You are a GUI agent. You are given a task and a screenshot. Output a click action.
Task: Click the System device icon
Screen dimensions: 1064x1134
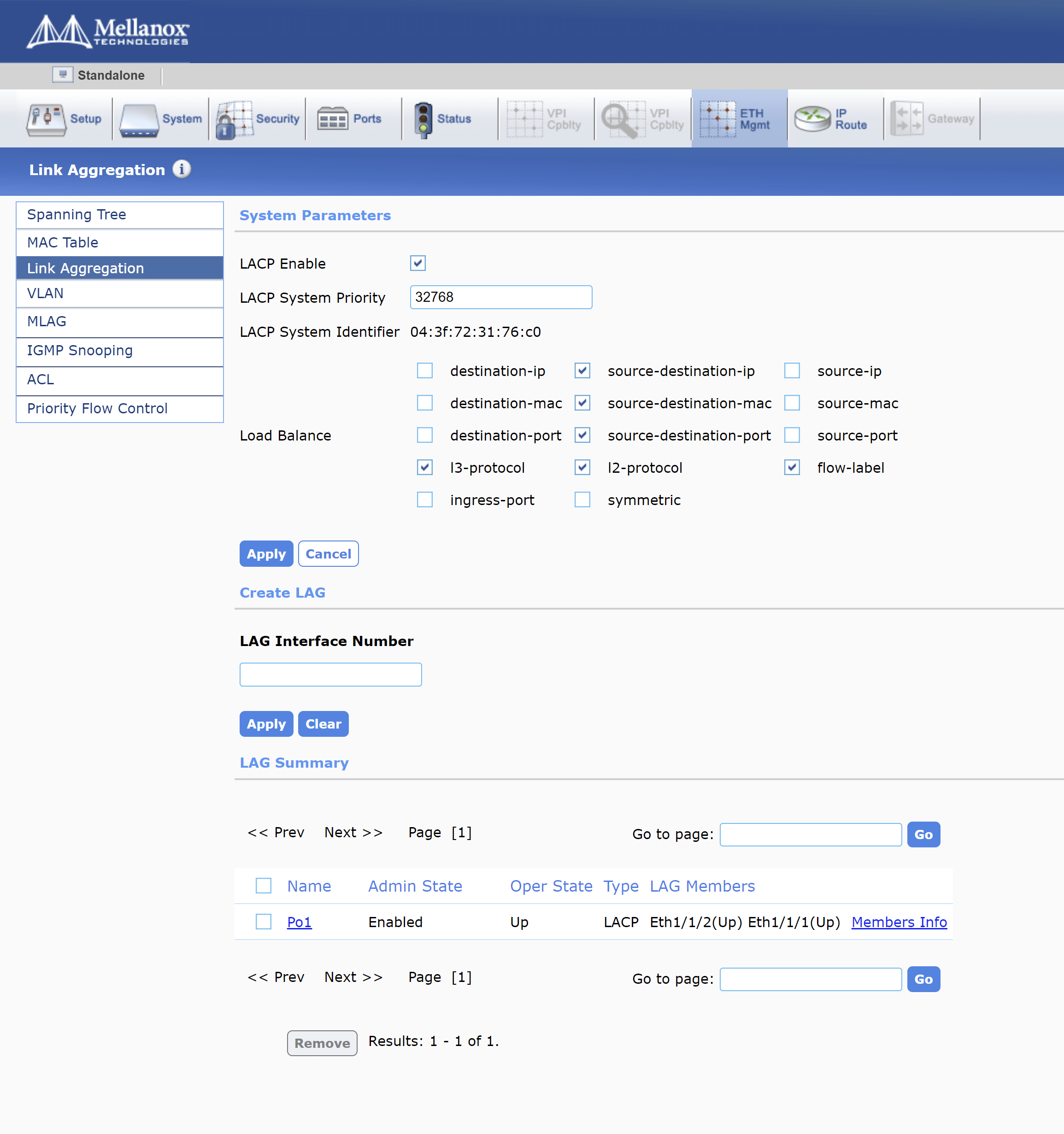point(139,119)
